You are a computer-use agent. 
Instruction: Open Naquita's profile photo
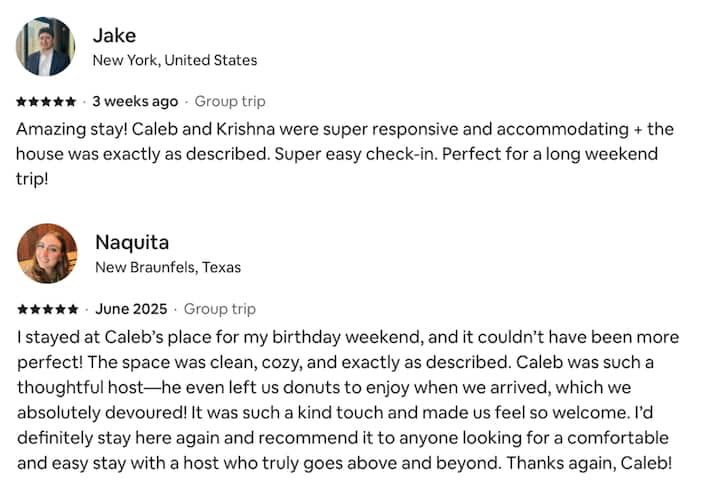click(47, 253)
